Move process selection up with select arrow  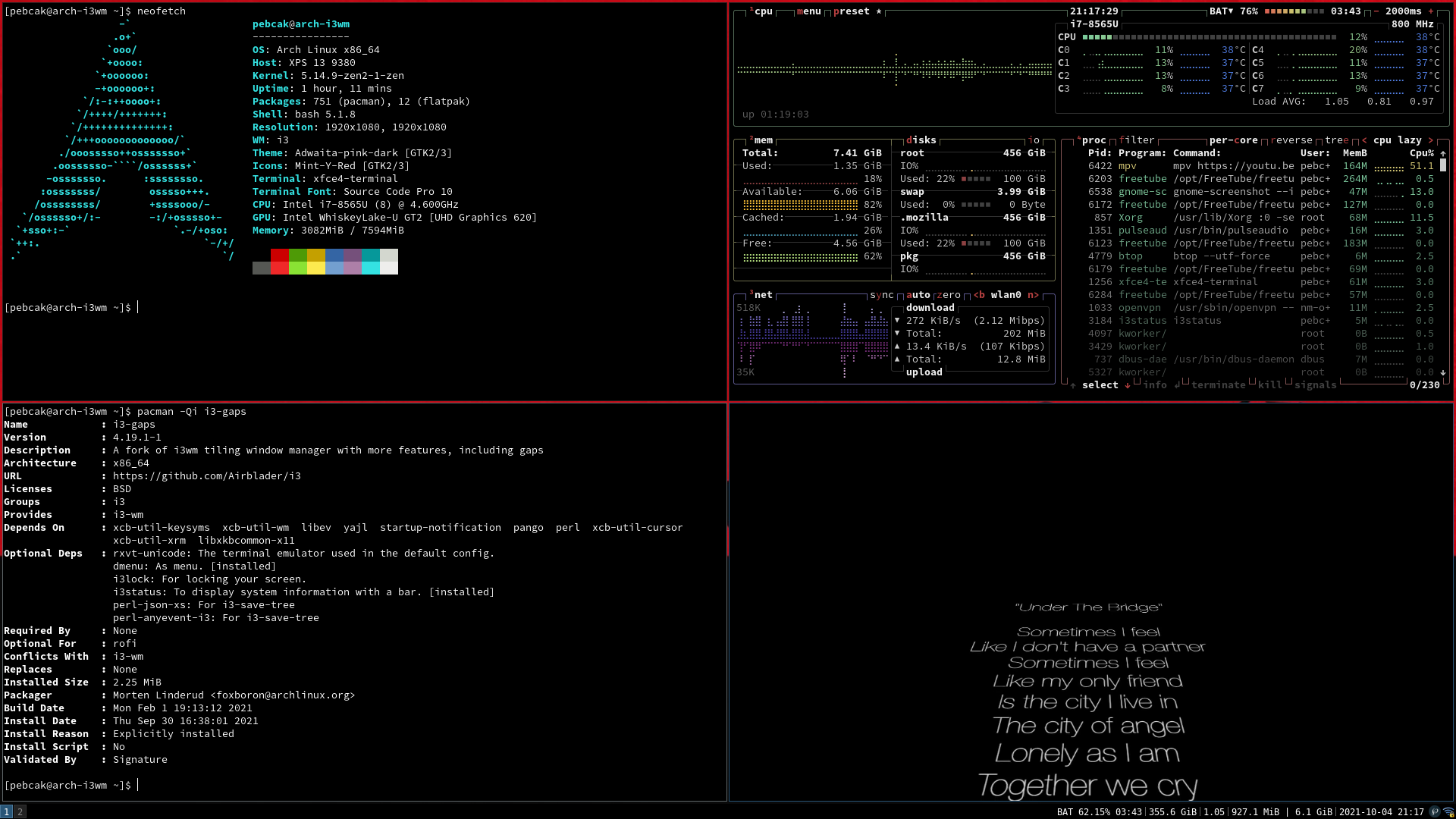(1073, 385)
